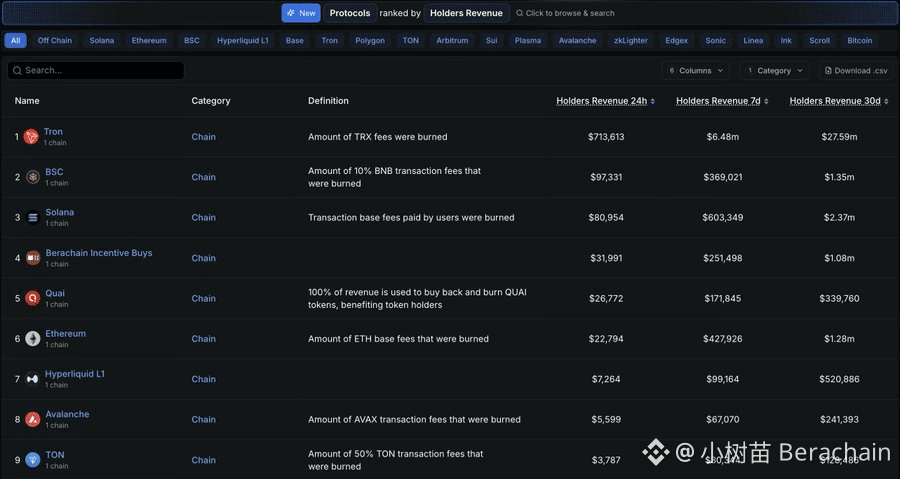This screenshot has height=479, width=900.
Task: Filter by TON chain tab
Action: [x=410, y=40]
